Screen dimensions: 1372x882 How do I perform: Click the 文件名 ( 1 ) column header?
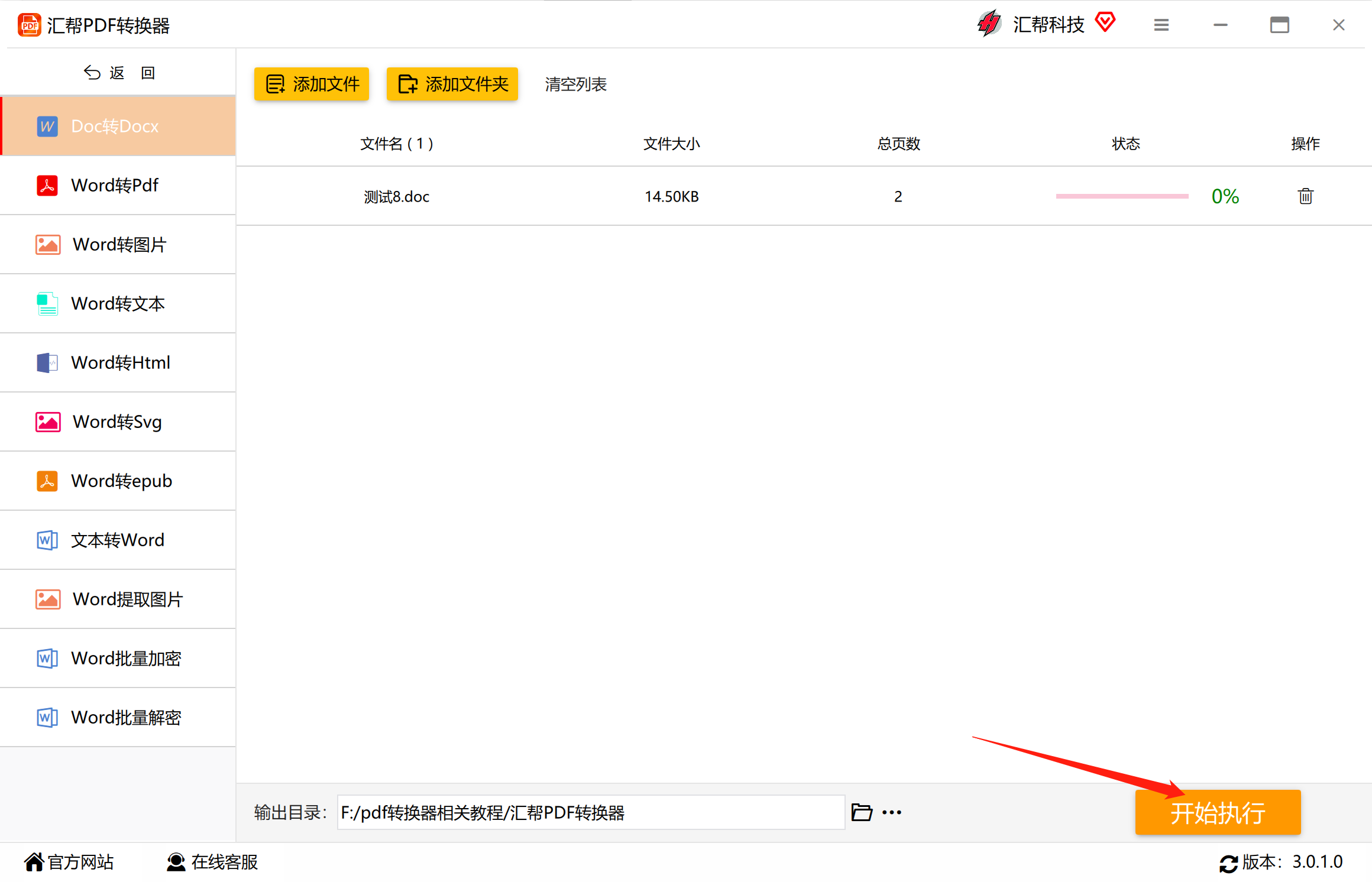[x=396, y=144]
